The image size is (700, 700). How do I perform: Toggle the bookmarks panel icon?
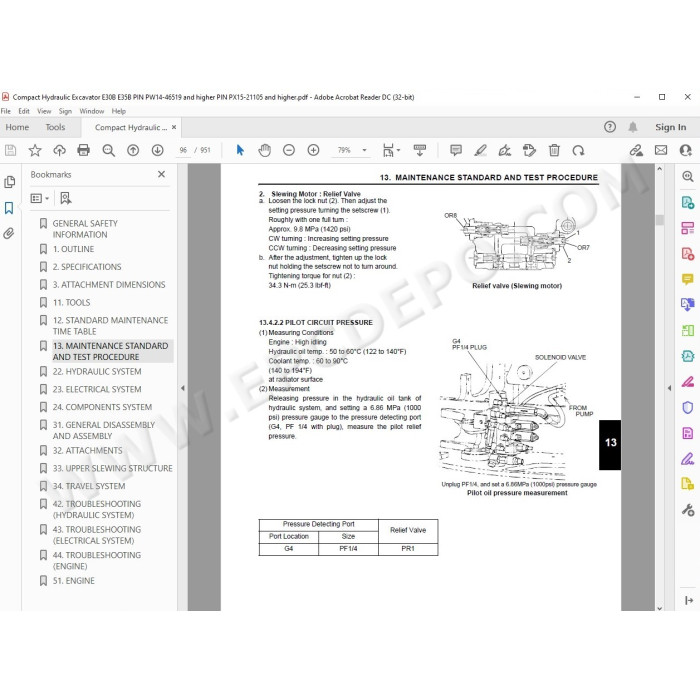click(9, 208)
